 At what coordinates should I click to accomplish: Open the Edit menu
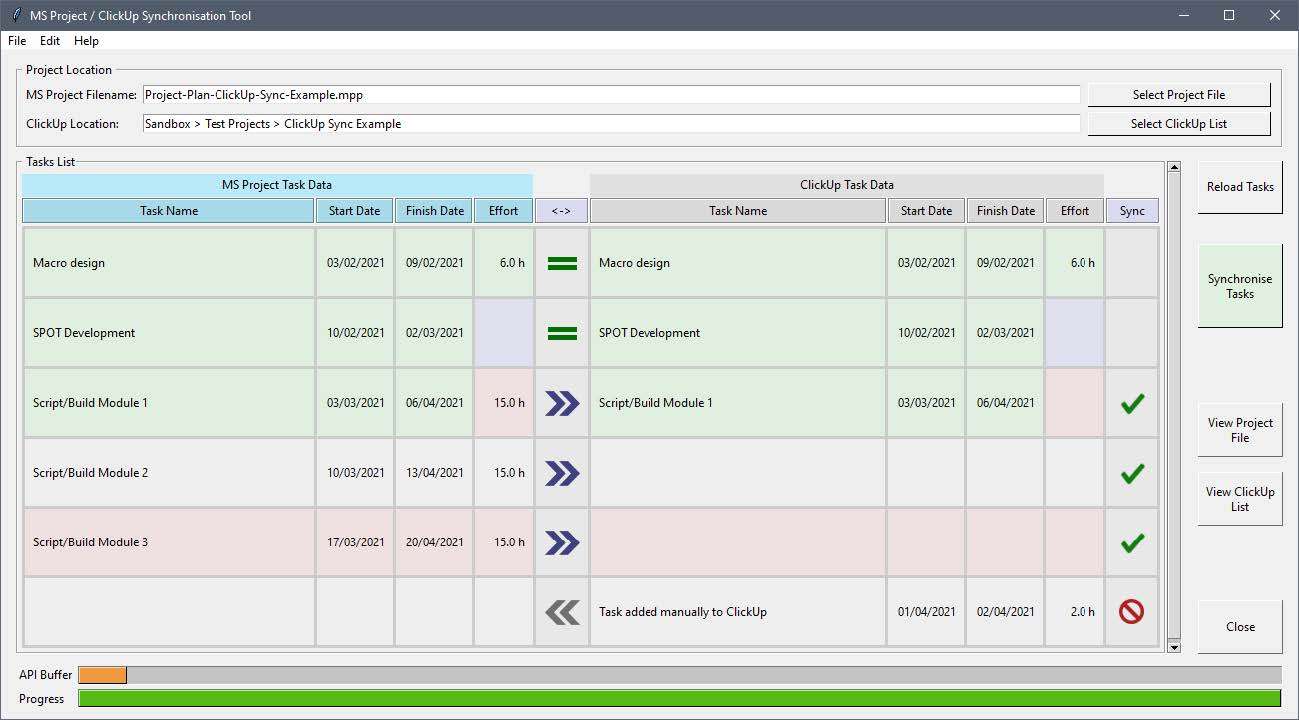[x=50, y=41]
